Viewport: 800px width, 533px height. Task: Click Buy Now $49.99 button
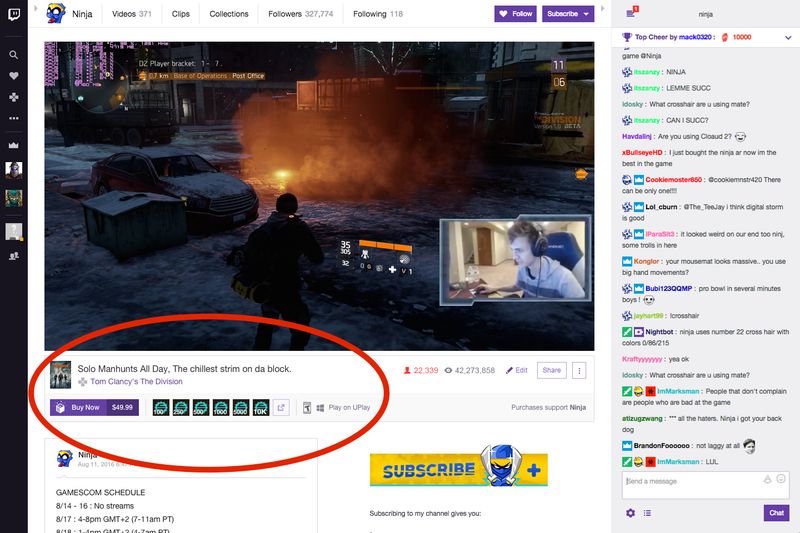click(94, 408)
